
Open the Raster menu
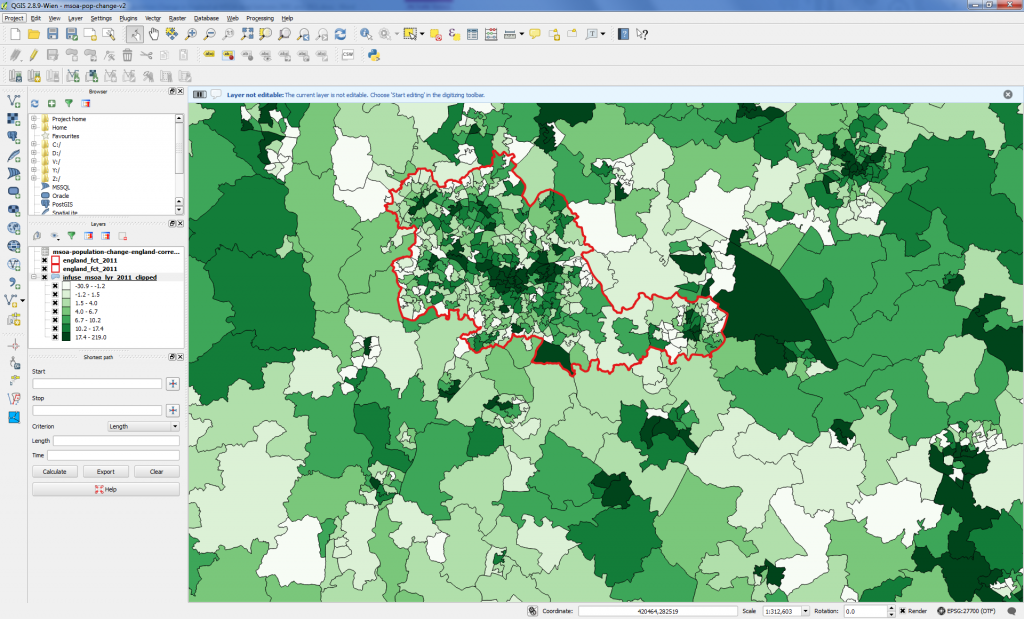click(x=177, y=18)
